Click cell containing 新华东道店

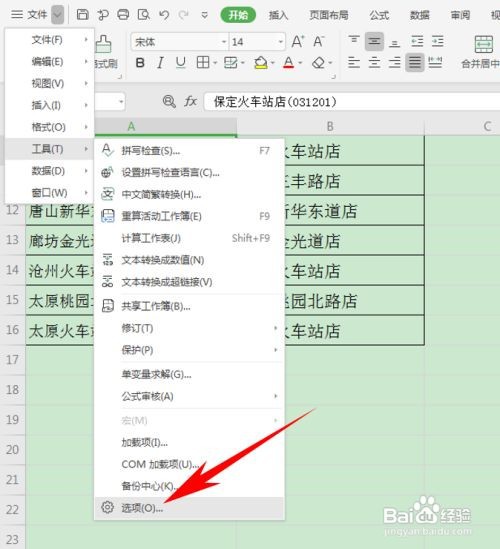[354, 211]
